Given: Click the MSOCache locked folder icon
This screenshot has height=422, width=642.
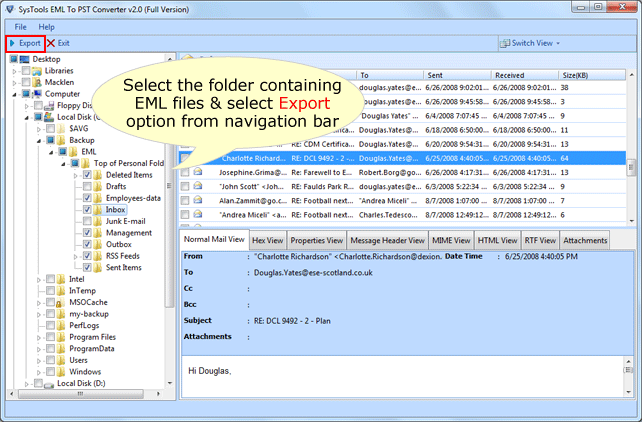Looking at the screenshot, I should 61,302.
